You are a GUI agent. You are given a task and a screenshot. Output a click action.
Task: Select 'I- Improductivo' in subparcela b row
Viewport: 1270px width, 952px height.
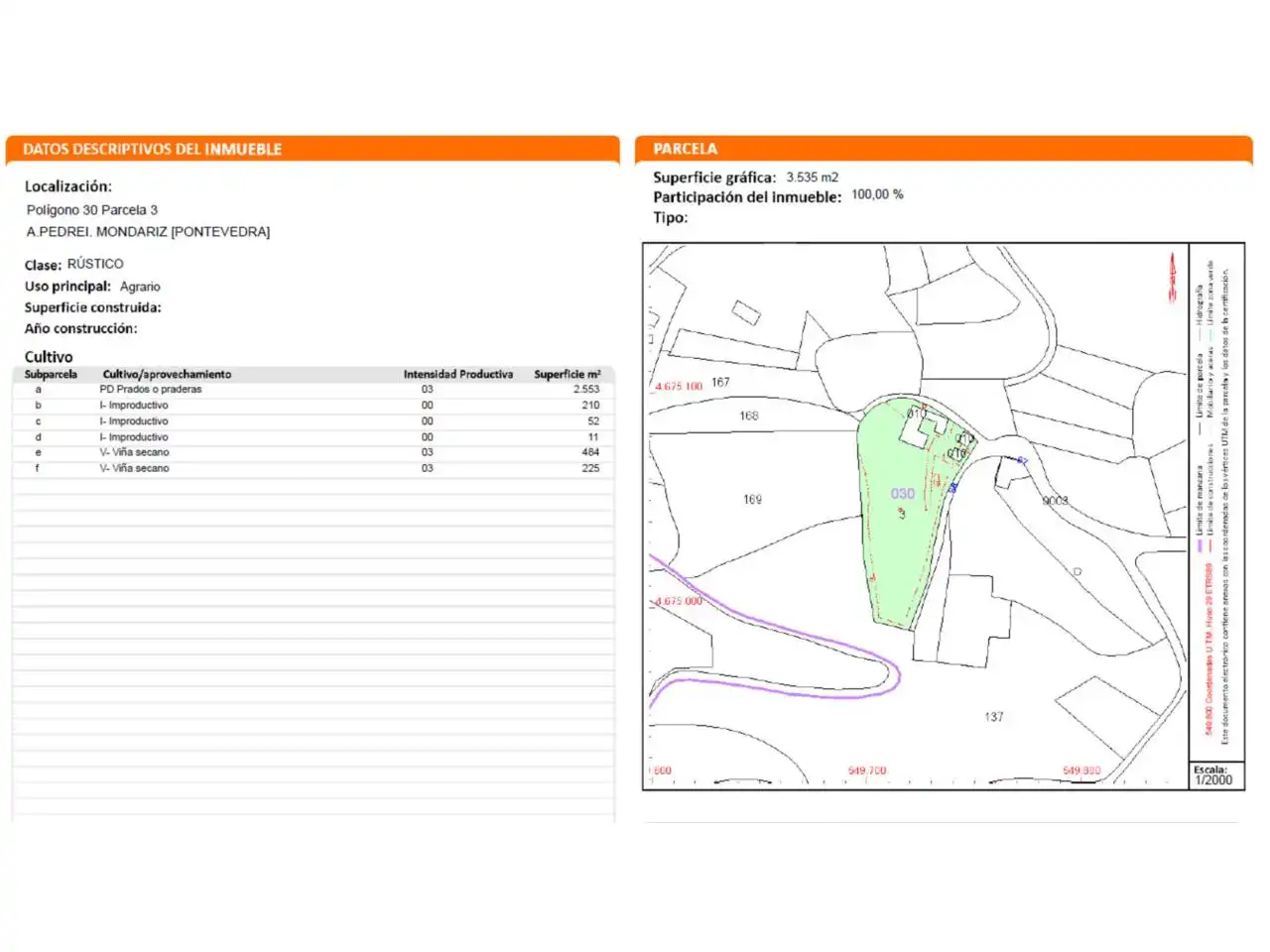pos(134,406)
